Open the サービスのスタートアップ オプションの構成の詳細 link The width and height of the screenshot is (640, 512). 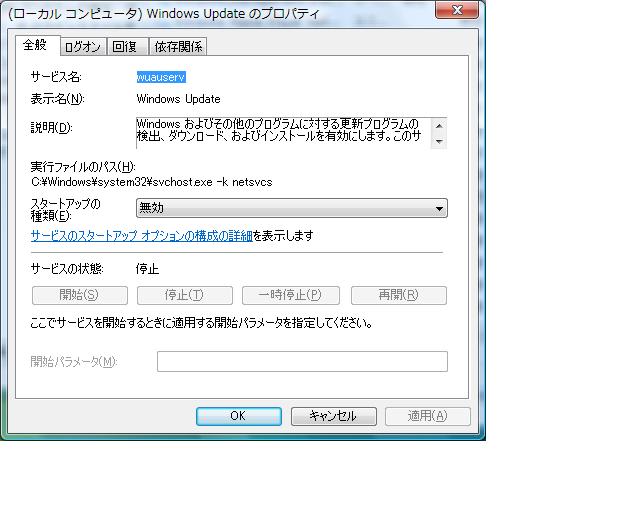[141, 236]
